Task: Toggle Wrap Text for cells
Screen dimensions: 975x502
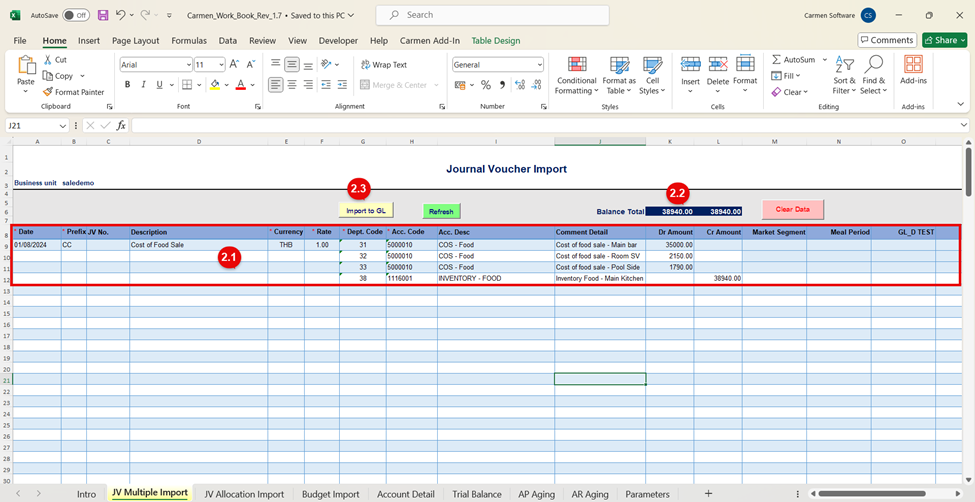Action: pyautogui.click(x=382, y=64)
